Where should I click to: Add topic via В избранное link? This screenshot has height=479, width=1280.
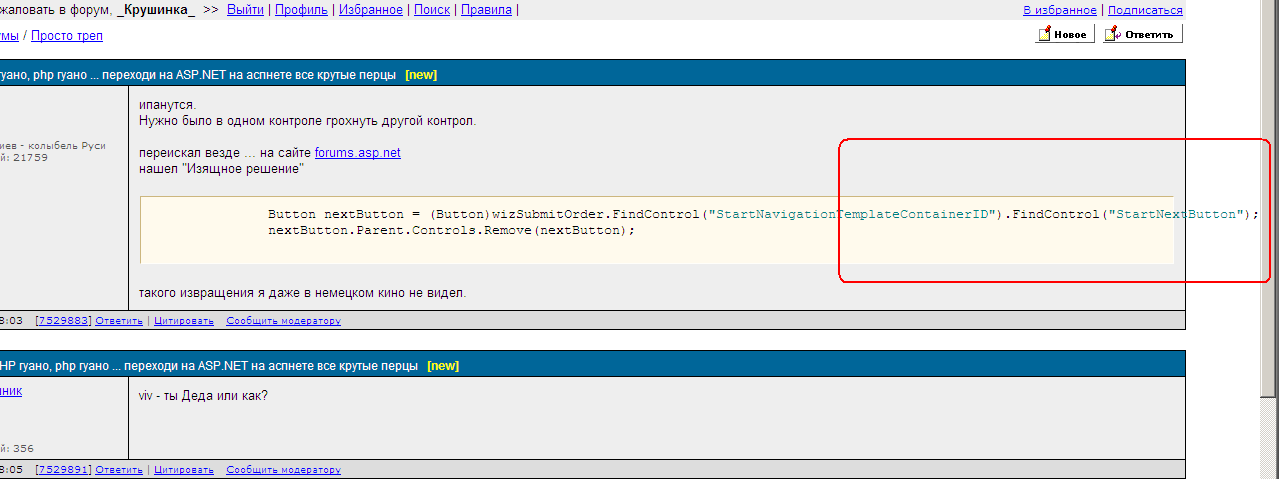pos(1059,10)
